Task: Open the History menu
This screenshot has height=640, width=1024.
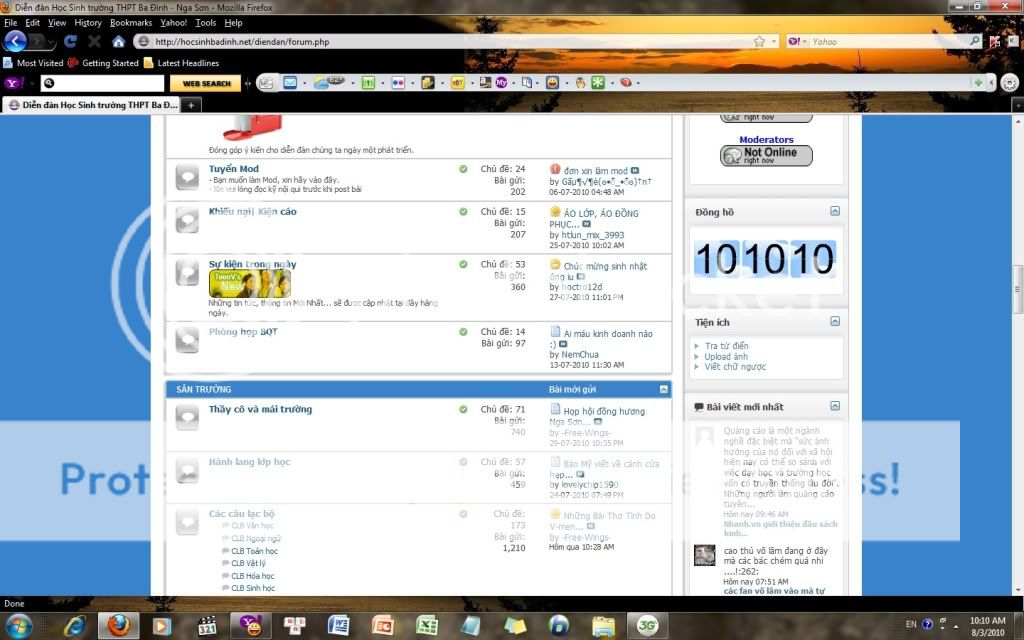Action: pos(88,22)
